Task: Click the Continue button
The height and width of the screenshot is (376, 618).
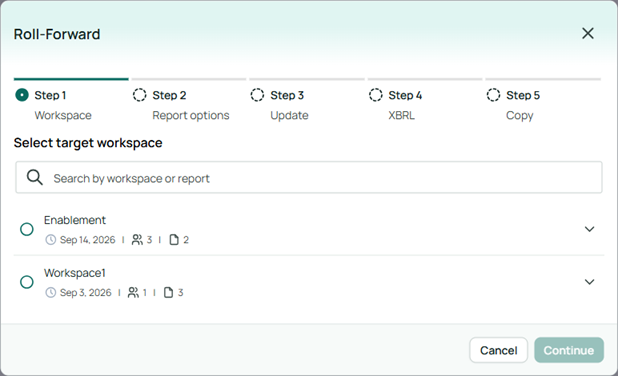Action: (569, 350)
